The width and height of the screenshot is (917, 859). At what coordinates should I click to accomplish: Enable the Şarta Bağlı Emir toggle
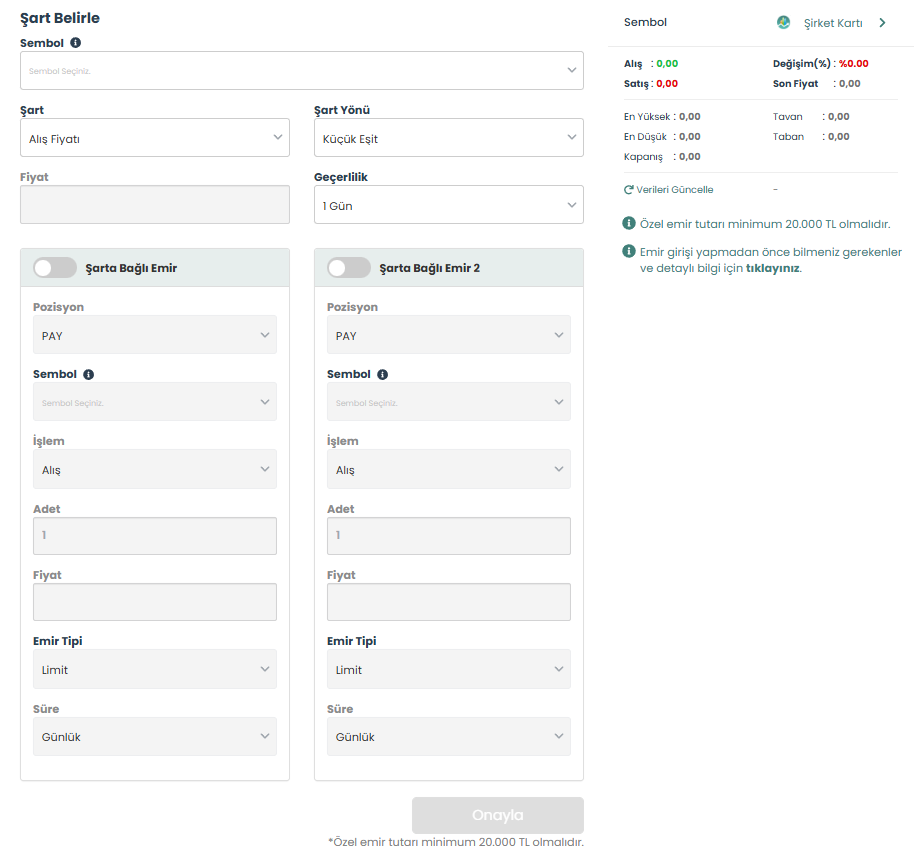point(55,268)
